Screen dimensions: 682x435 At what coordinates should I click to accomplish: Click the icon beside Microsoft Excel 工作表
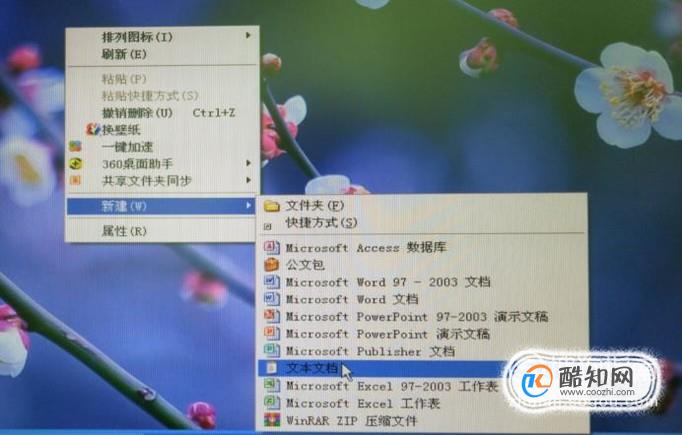coord(272,402)
